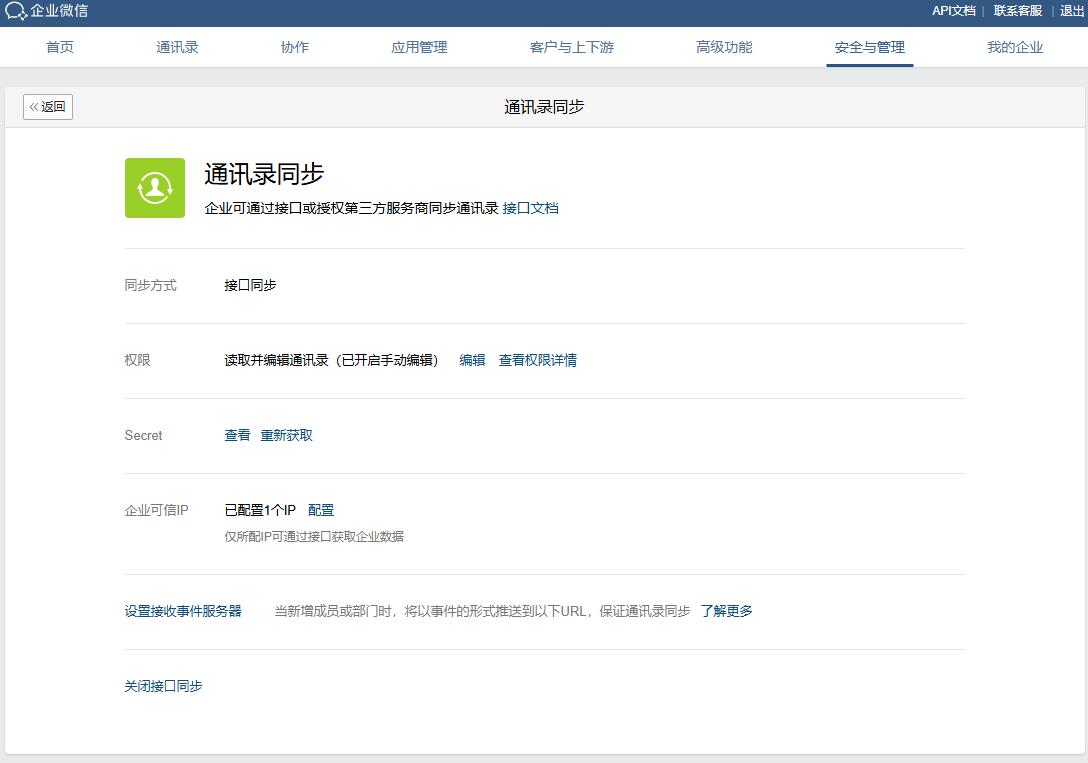Viewport: 1088px width, 763px height.
Task: Switch to the 我的企业 tab
Action: pos(1014,46)
